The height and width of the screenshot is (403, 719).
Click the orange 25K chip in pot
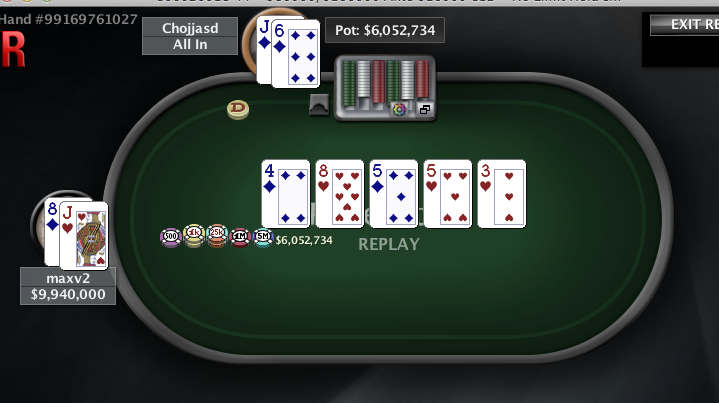[217, 236]
